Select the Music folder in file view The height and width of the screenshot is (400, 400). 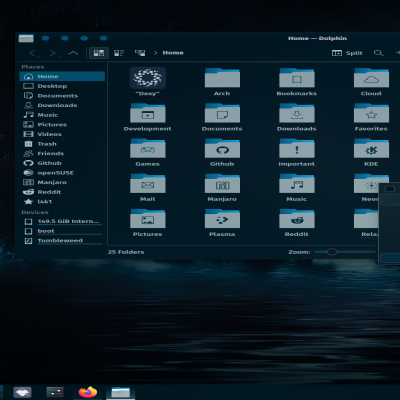pos(297,183)
